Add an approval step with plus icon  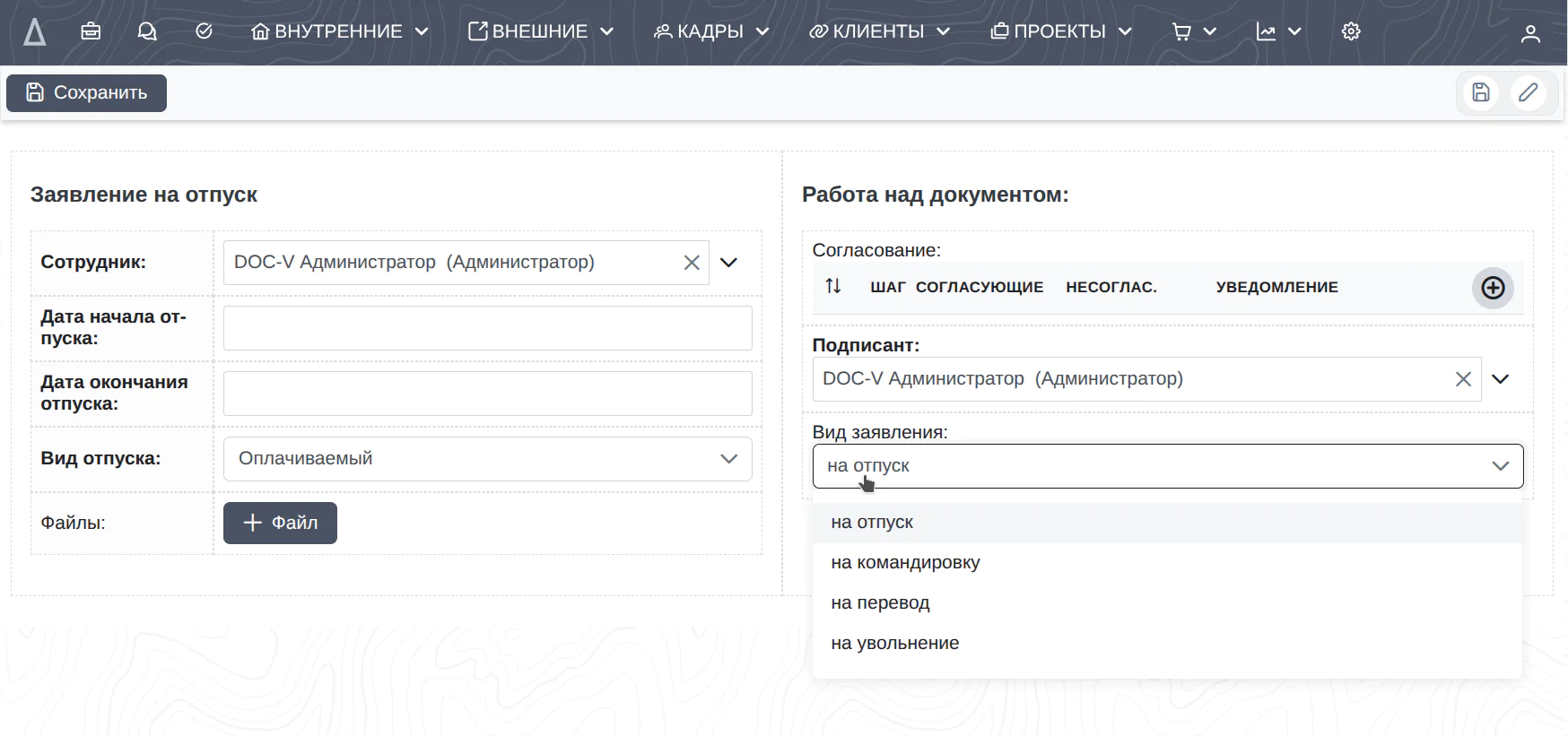pos(1493,288)
